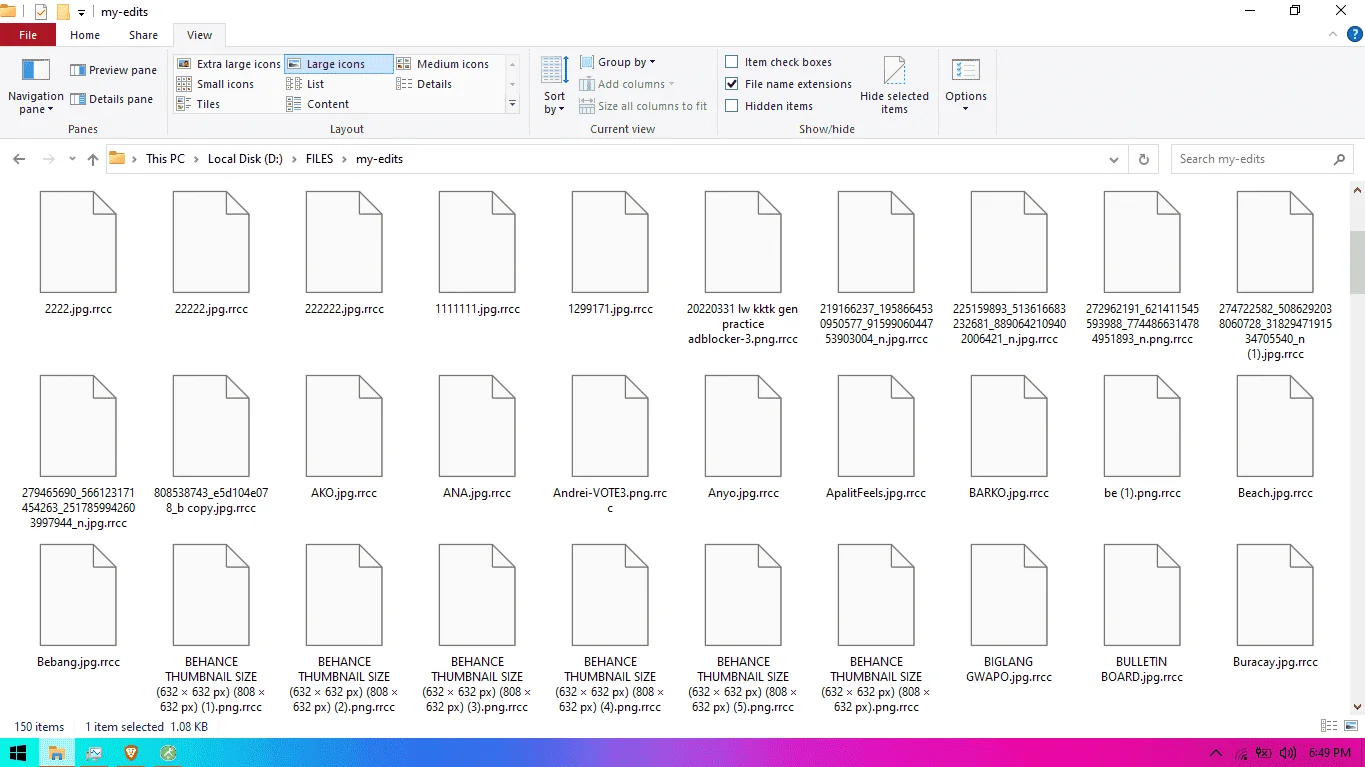Open Windows Start menu
Viewport: 1365px width, 767px height.
[x=18, y=753]
